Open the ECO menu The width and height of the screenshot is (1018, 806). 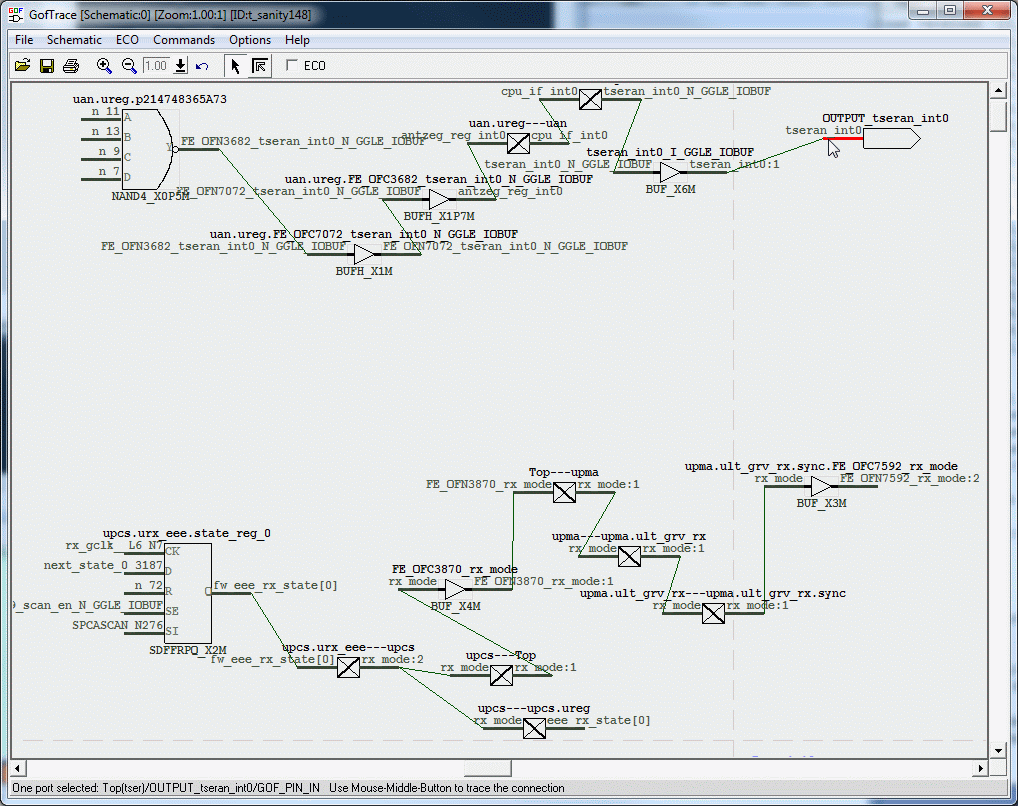[127, 40]
